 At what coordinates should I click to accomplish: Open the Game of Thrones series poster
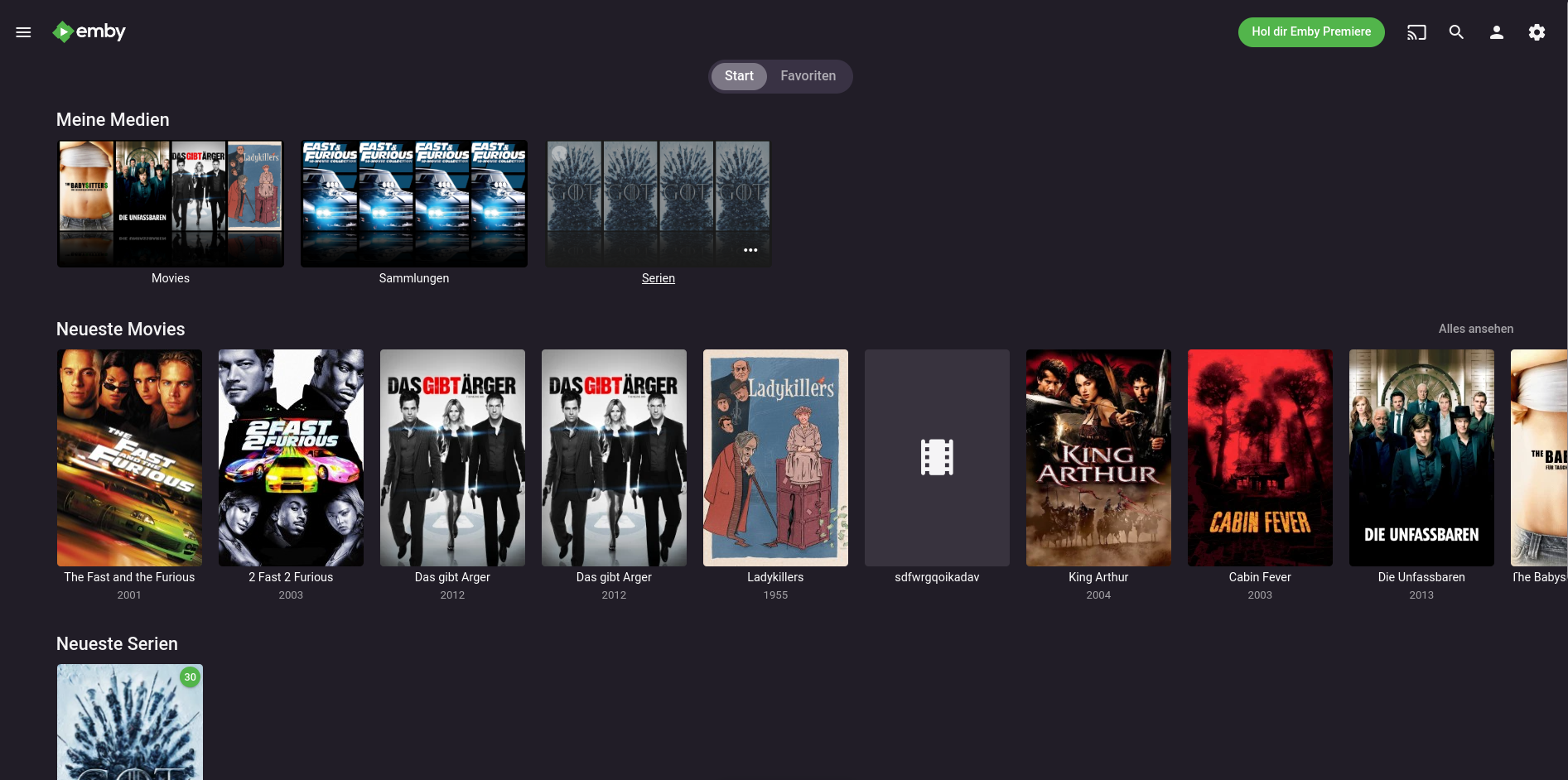click(130, 722)
